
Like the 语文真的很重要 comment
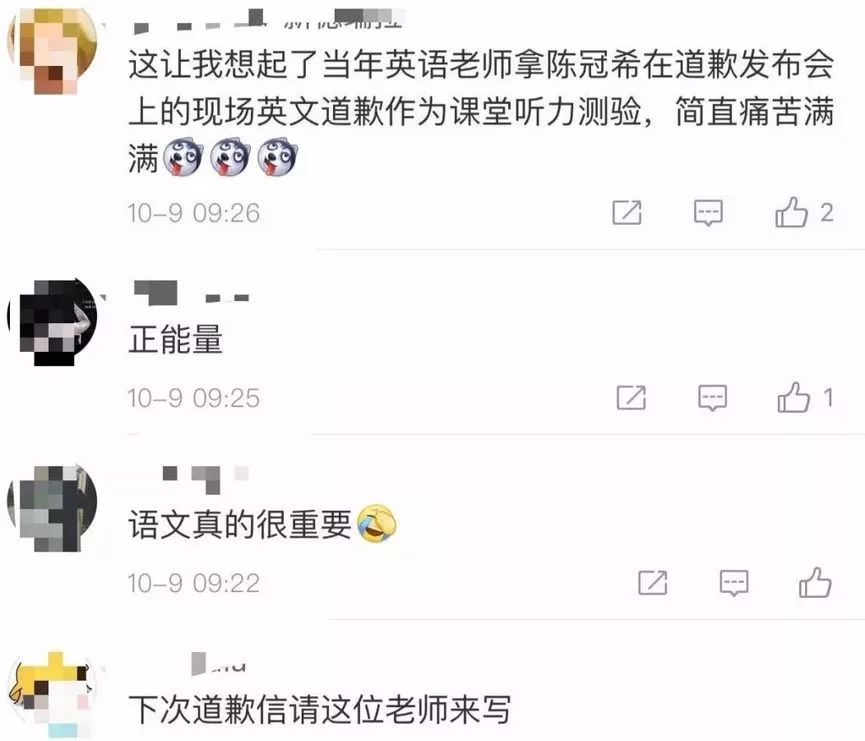(x=815, y=583)
